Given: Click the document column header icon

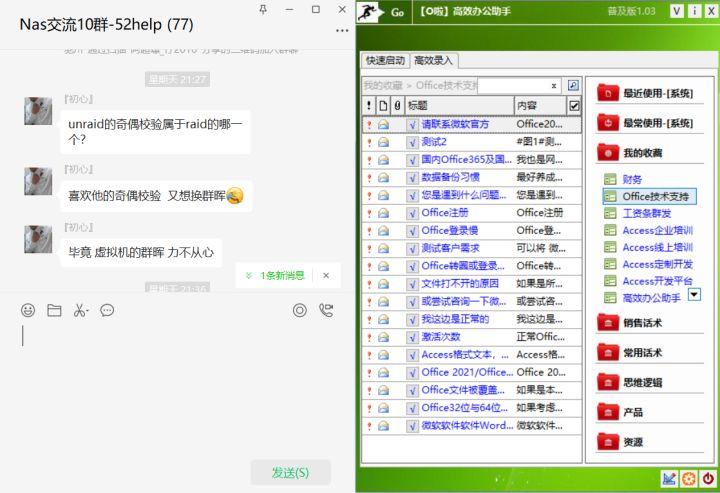Looking at the screenshot, I should [383, 106].
